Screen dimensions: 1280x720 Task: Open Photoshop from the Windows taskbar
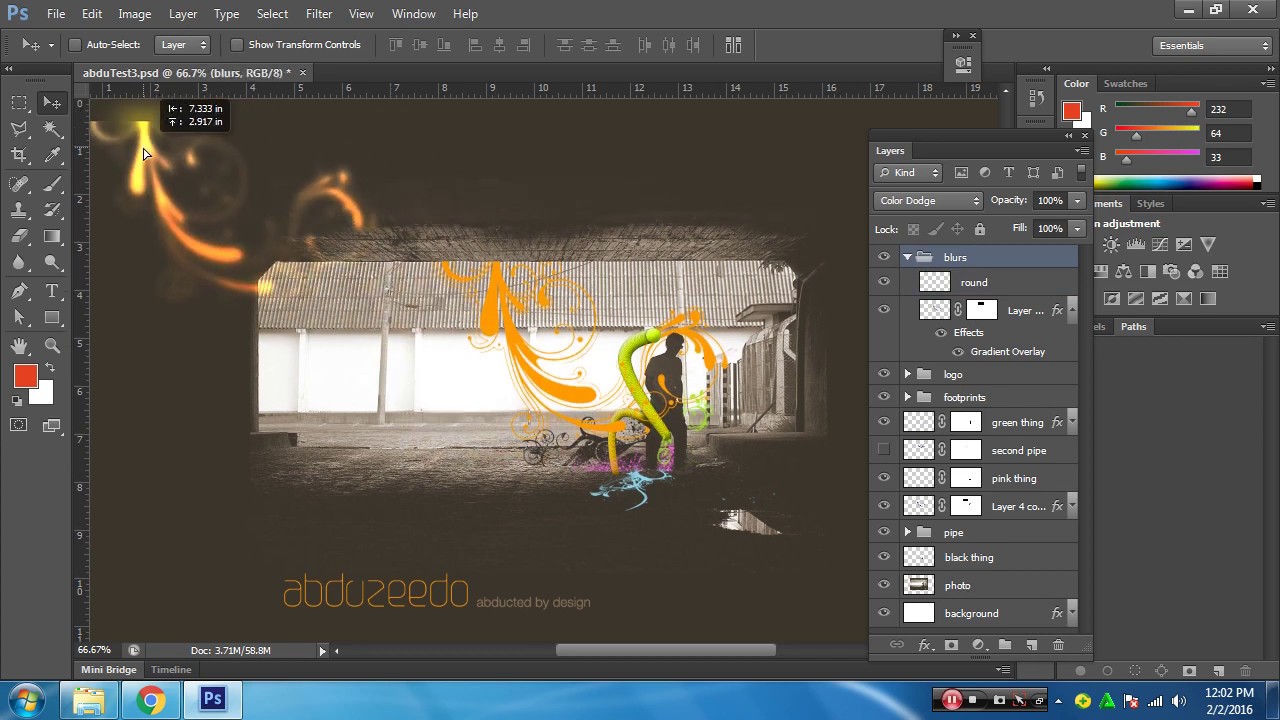pos(212,699)
